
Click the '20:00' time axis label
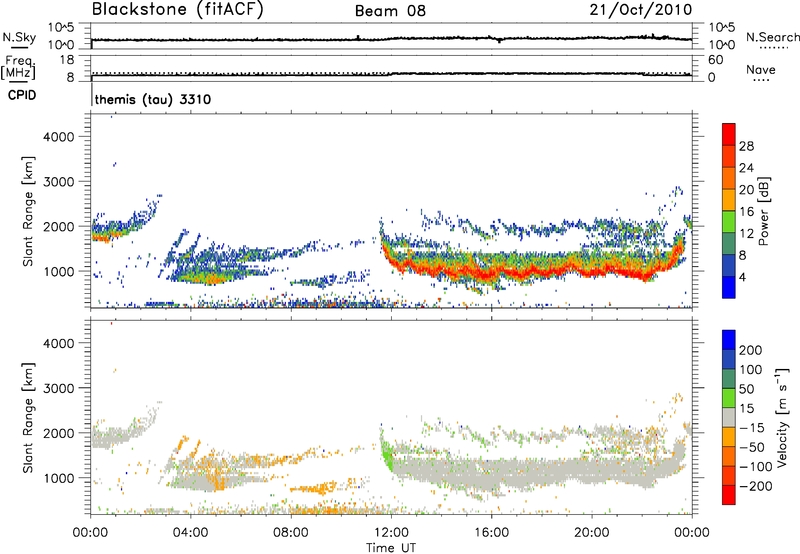592,533
